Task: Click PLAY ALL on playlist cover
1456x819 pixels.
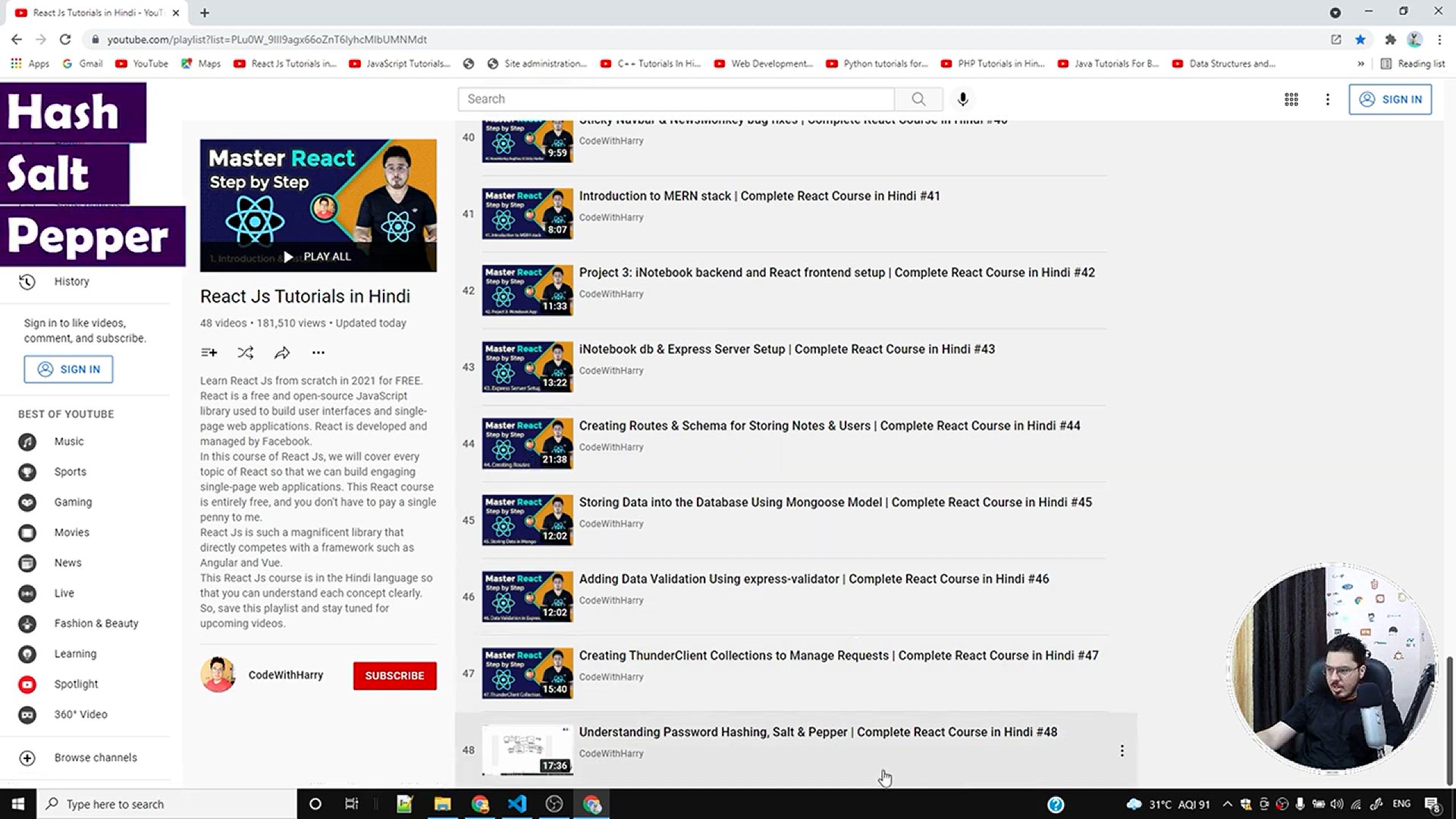Action: point(317,257)
